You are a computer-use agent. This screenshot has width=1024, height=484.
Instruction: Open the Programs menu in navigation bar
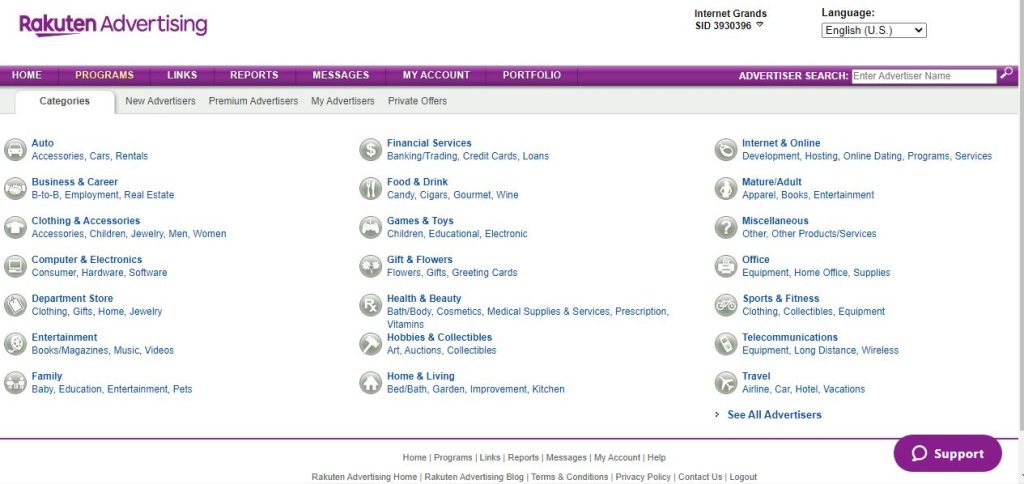[x=104, y=75]
